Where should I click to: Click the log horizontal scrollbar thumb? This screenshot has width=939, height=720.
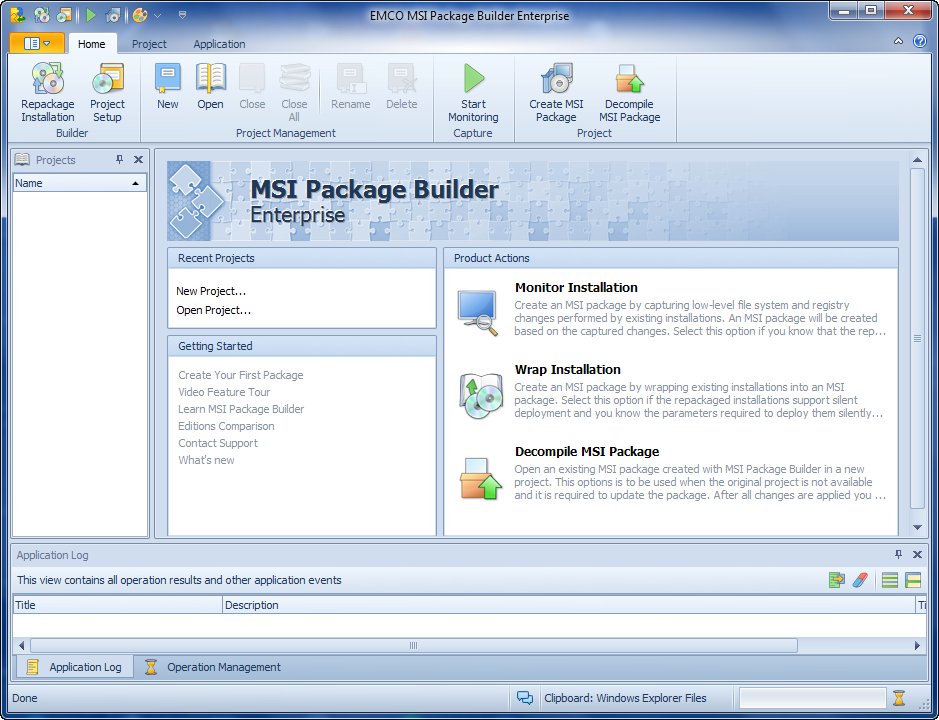click(x=413, y=645)
